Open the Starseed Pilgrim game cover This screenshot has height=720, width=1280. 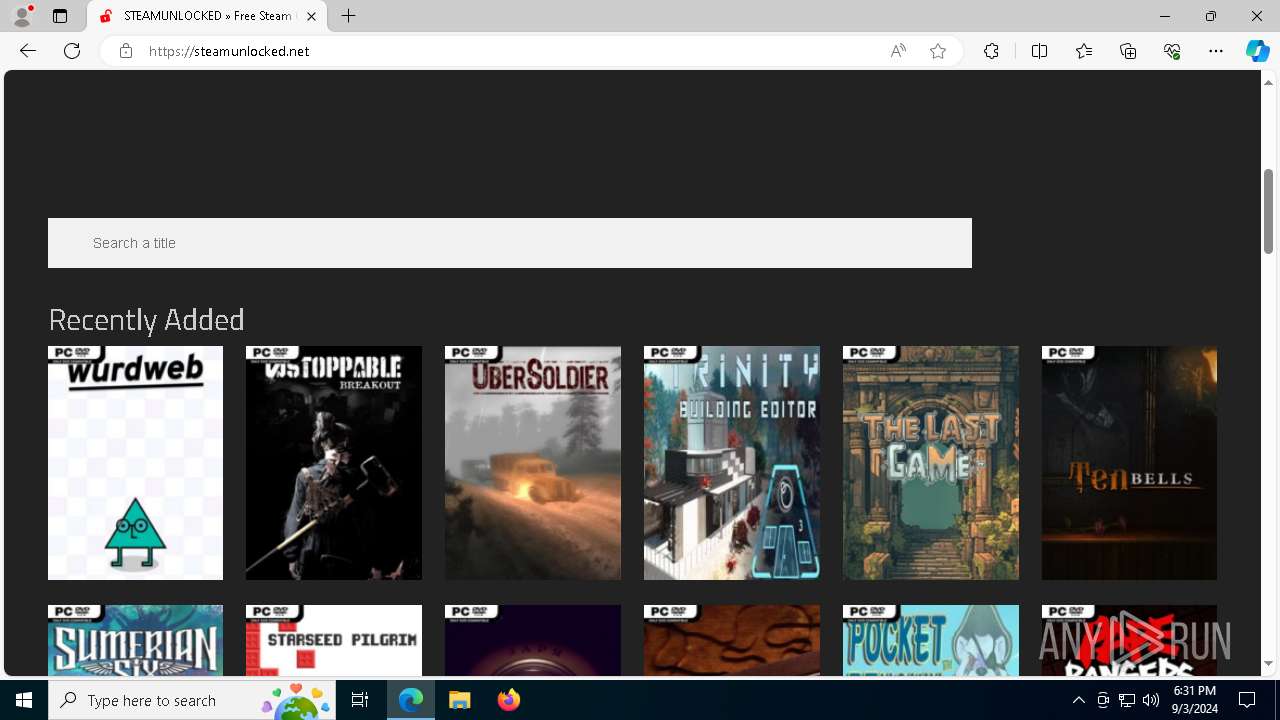coord(334,641)
